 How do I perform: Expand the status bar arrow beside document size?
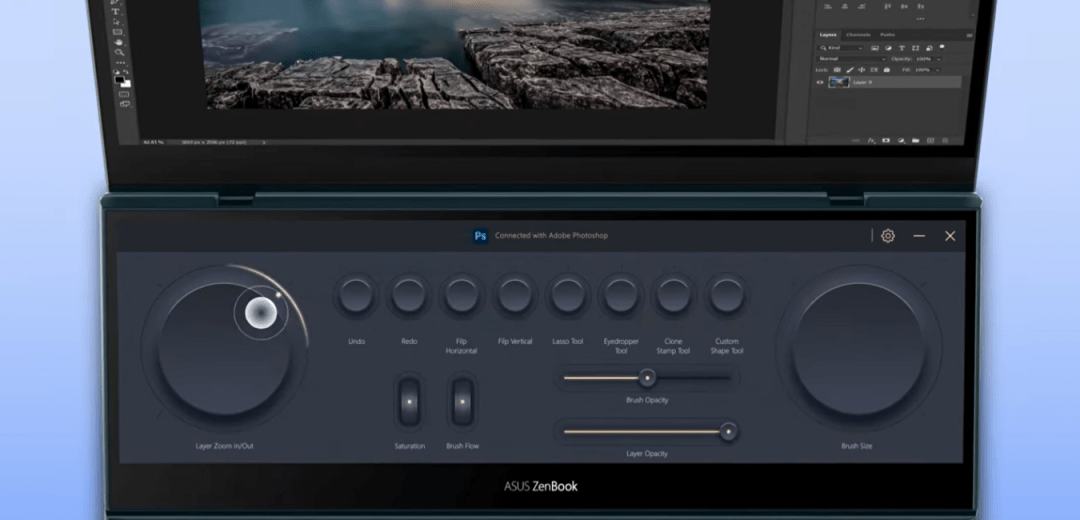pos(264,142)
